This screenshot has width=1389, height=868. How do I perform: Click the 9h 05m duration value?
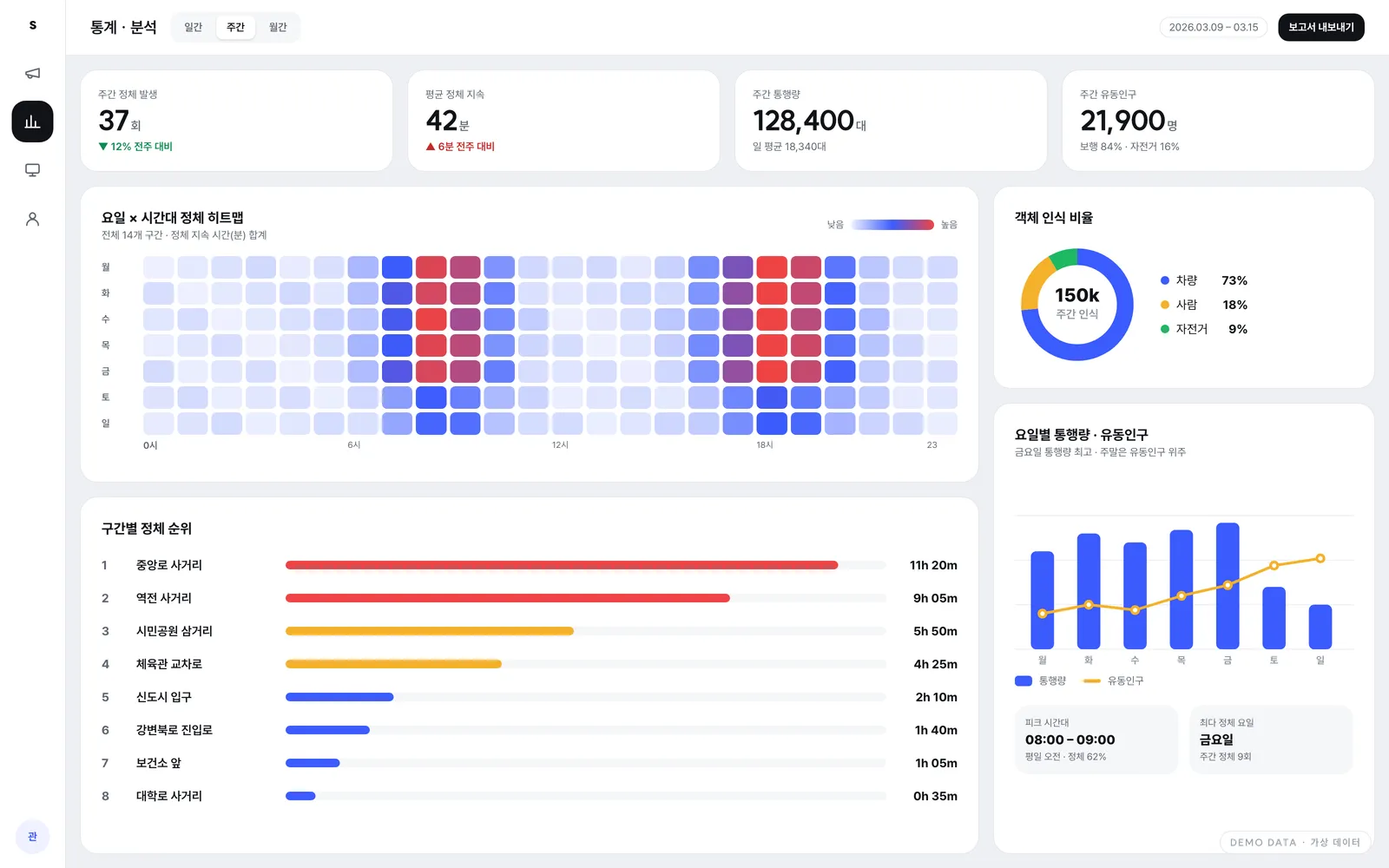click(935, 598)
